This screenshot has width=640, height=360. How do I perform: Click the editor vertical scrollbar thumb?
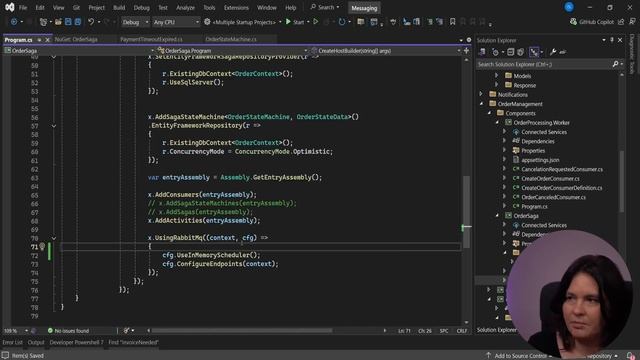(x=466, y=211)
